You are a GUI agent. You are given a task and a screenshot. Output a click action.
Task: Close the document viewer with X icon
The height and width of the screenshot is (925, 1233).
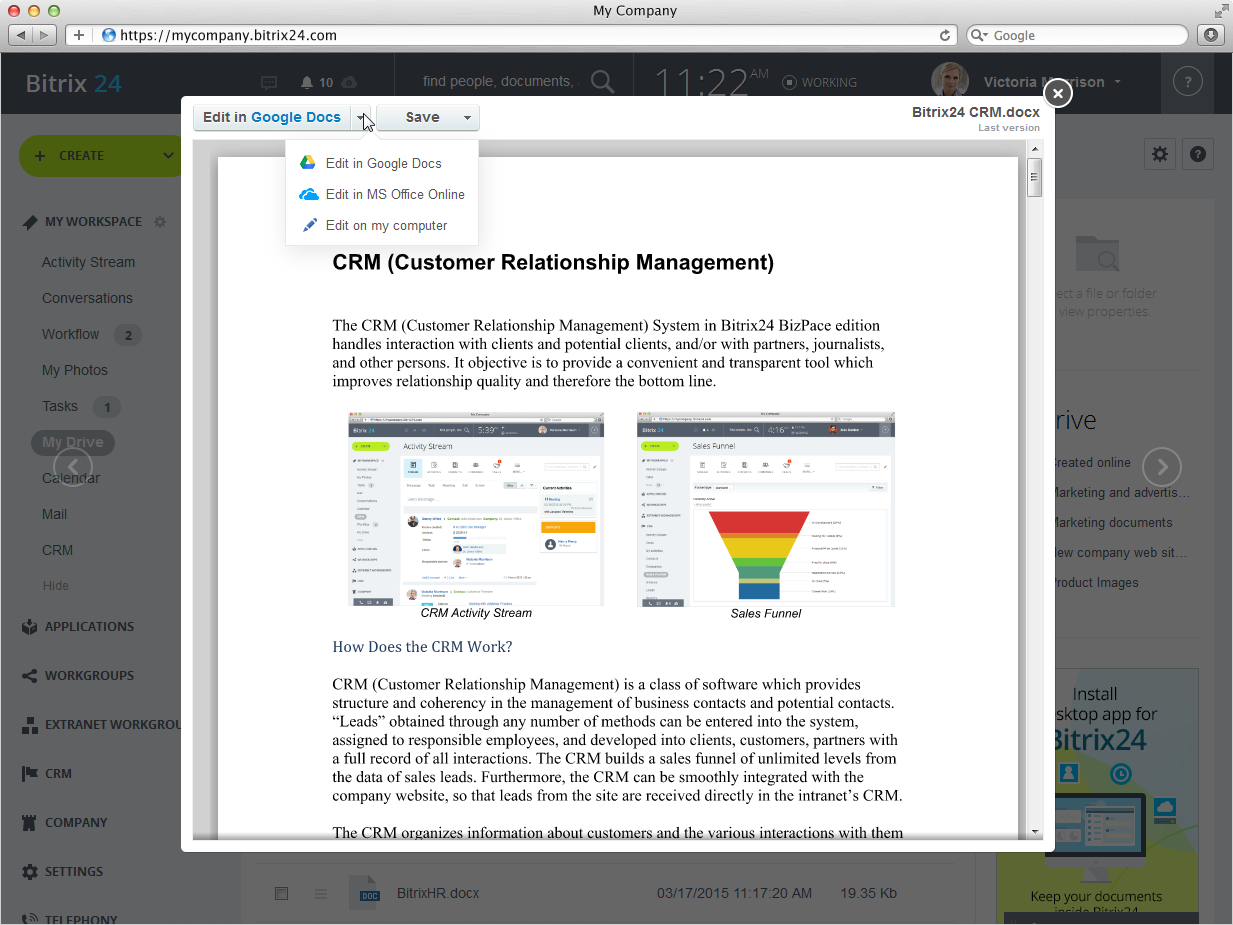[1058, 93]
